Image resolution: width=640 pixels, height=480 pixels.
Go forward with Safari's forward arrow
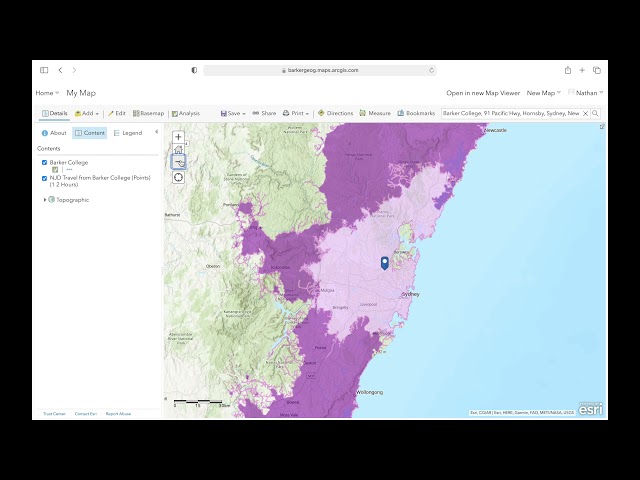click(74, 70)
